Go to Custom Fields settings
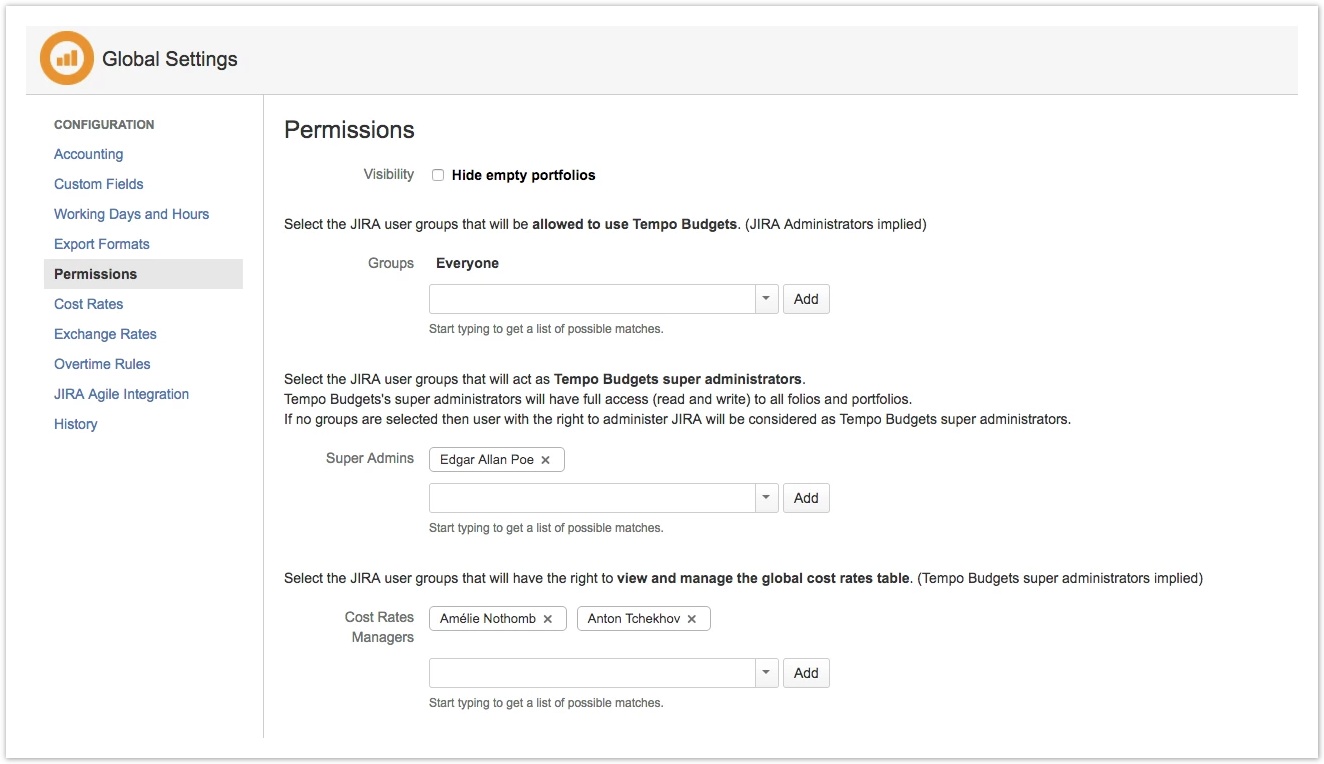 click(98, 183)
